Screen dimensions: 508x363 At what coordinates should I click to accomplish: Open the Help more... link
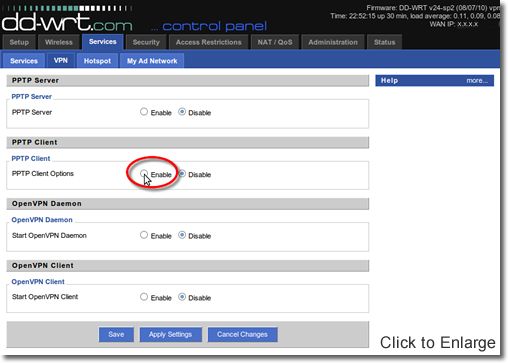click(477, 81)
